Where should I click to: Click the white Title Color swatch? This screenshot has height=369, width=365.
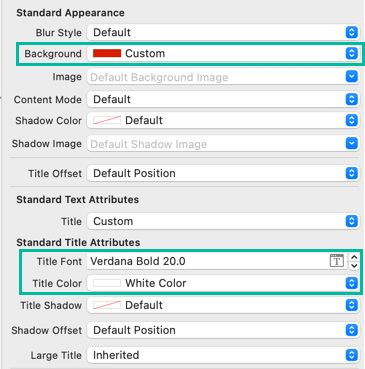[x=107, y=283]
